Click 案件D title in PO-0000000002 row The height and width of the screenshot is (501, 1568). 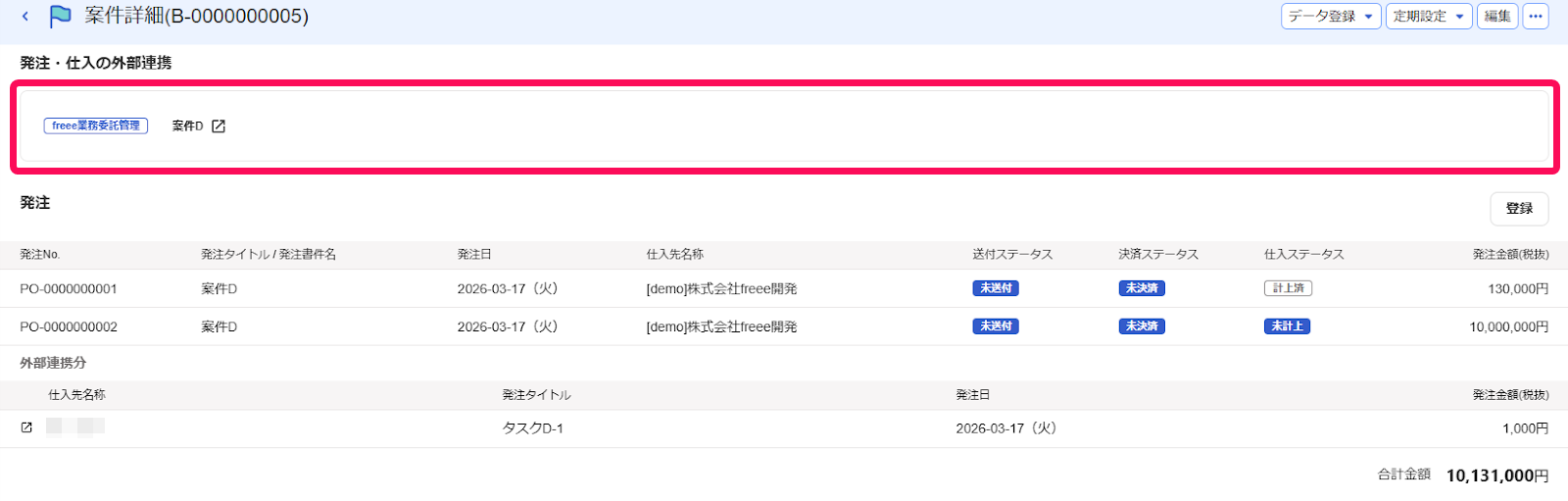coord(220,326)
